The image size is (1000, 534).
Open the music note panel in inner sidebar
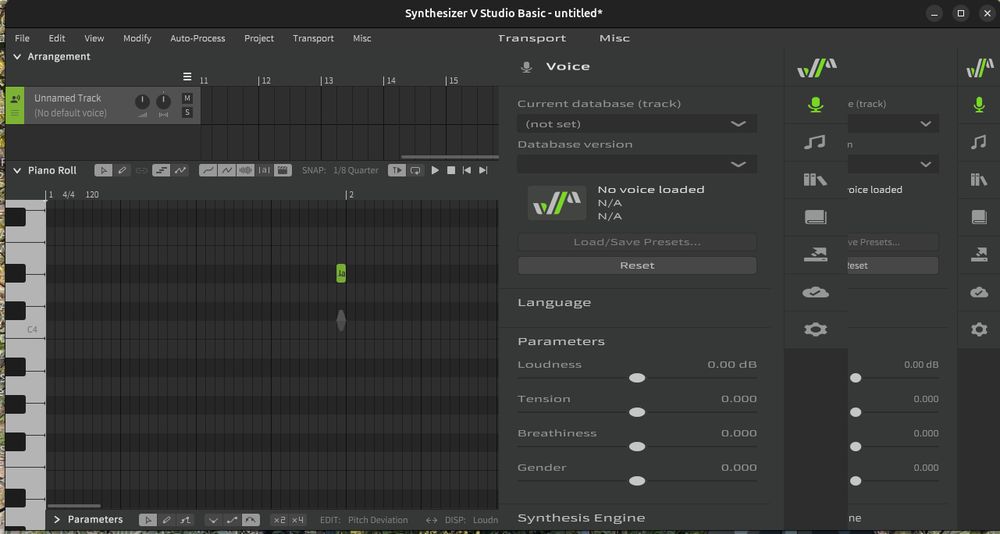[x=815, y=142]
